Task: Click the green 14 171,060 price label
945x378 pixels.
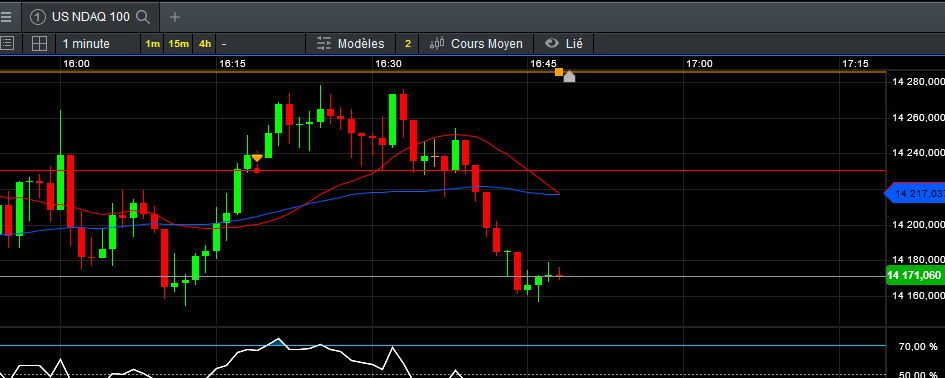Action: (915, 276)
